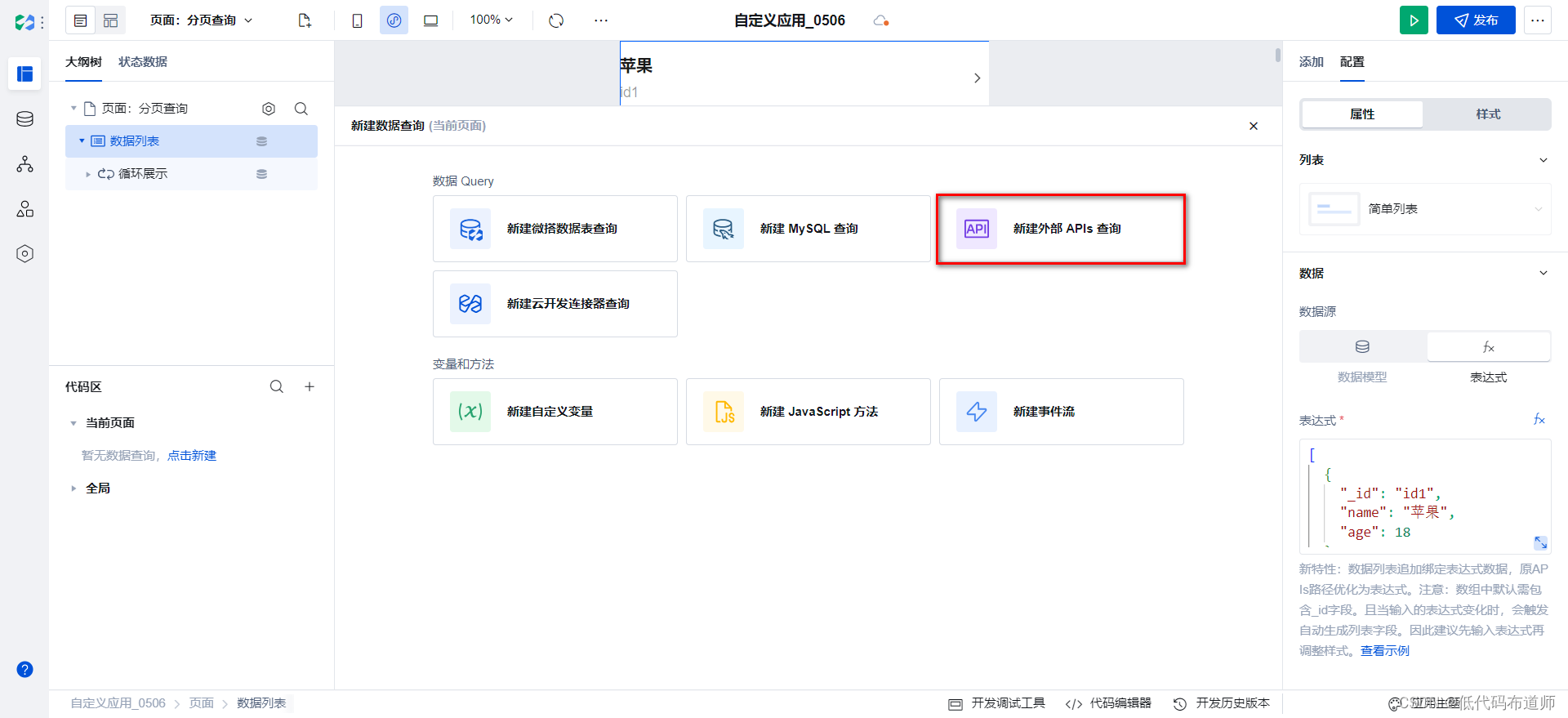Screen dimensions: 1568x718
Task: Open the 简单列表 template dropdown
Action: (1425, 209)
